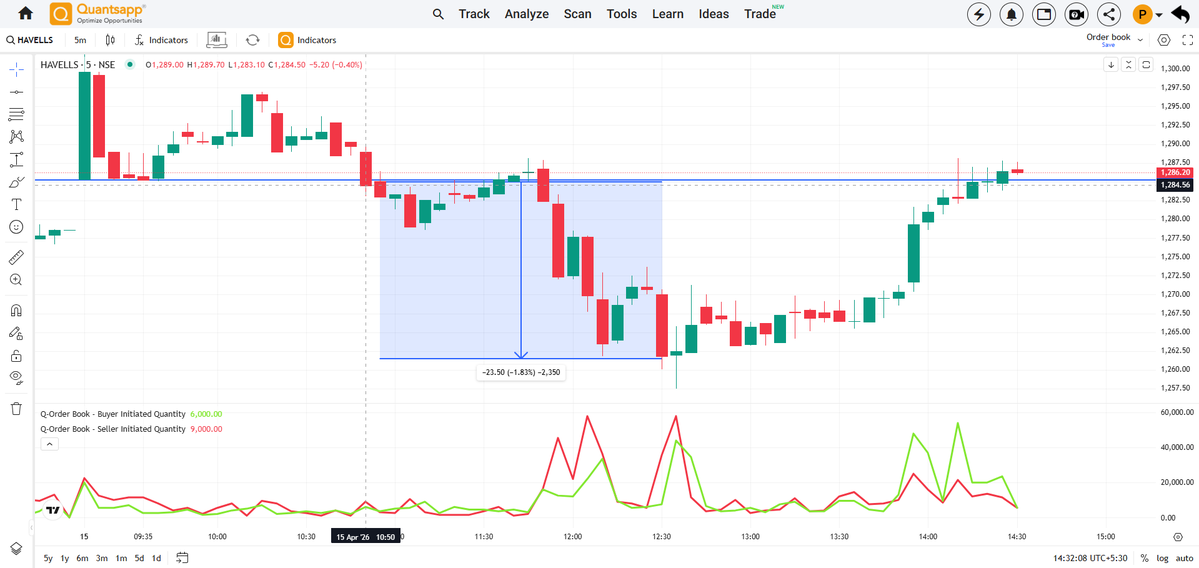This screenshot has height=568, width=1199.
Task: Click the back arrow icon
Action: (1180, 13)
